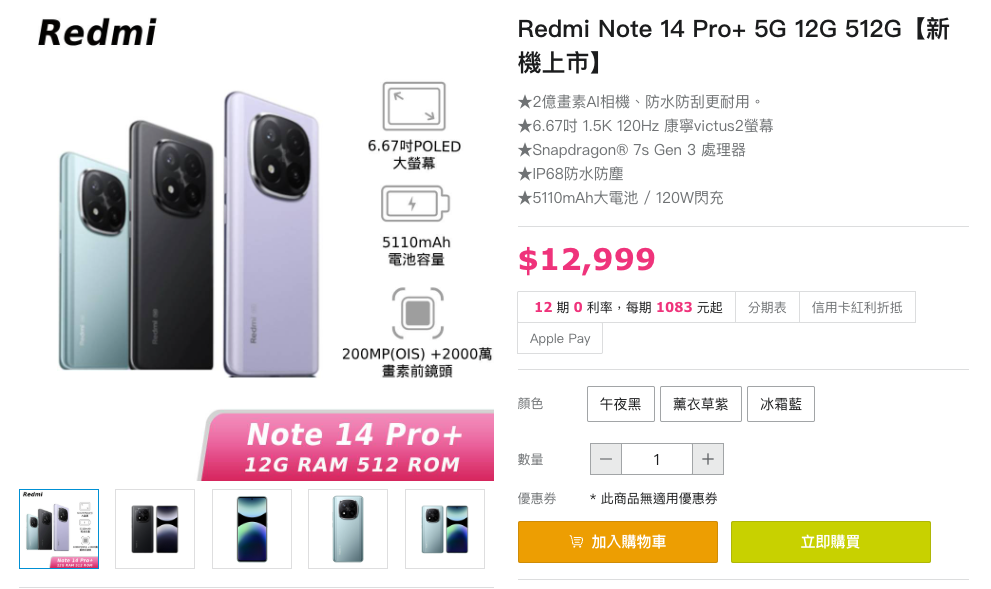View the black phone front-and-back thumbnail
Screen dimensions: 991x589
155,529
